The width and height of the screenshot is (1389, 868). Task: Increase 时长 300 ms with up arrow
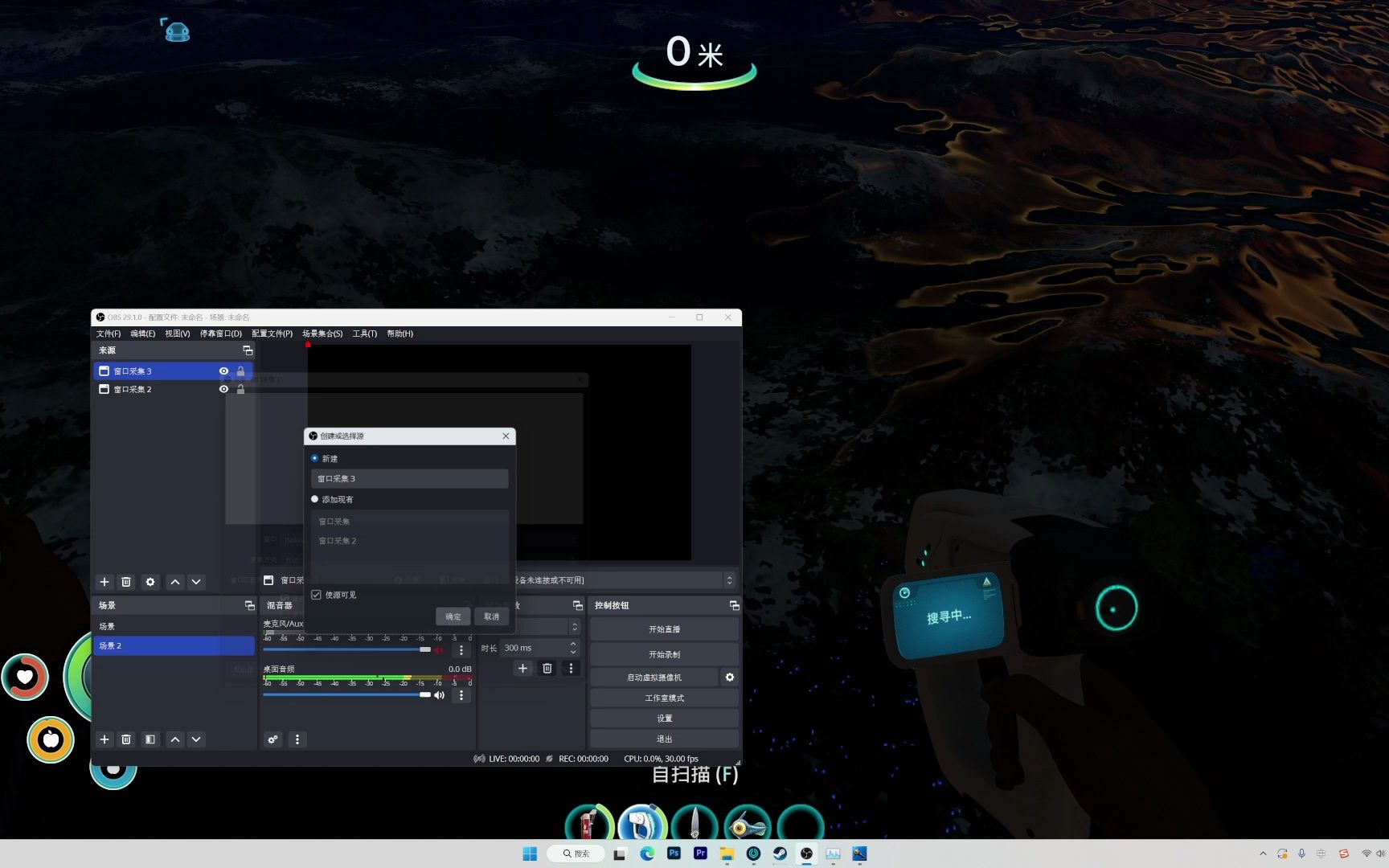[x=573, y=644]
